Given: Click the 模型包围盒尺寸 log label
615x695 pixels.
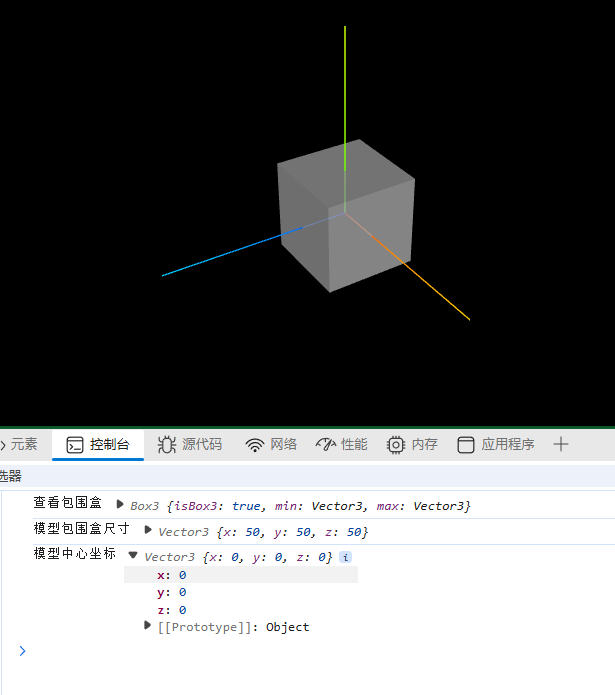Looking at the screenshot, I should (82, 528).
